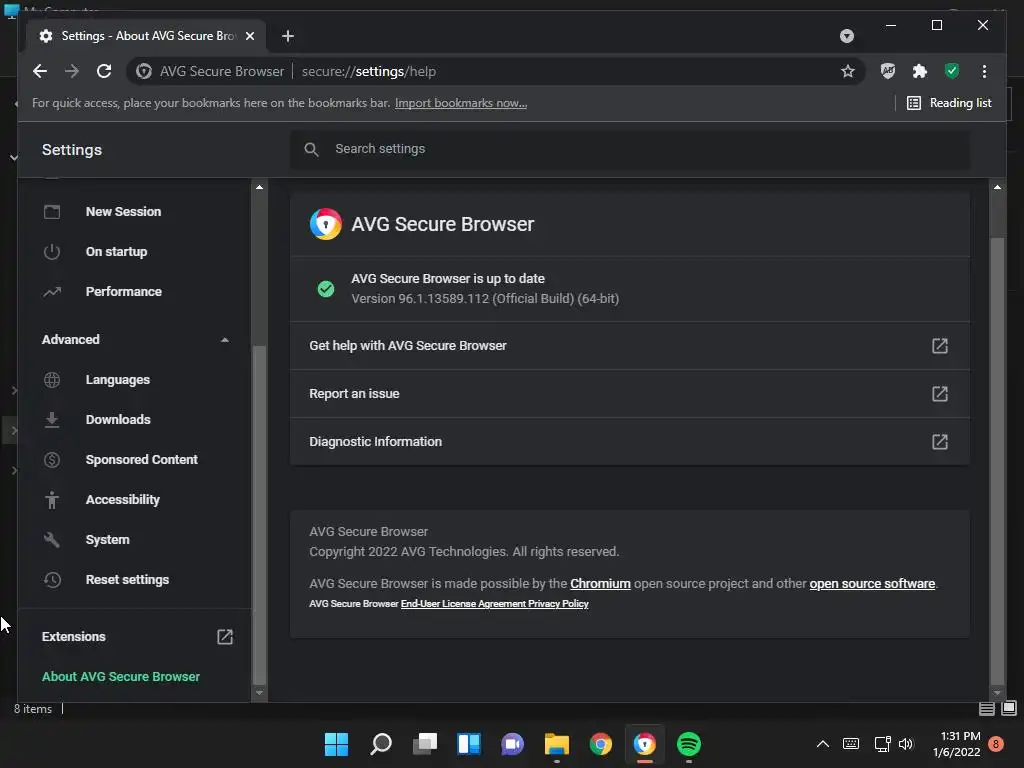Open a new tab with the plus button
Image resolution: width=1024 pixels, height=768 pixels.
(288, 36)
